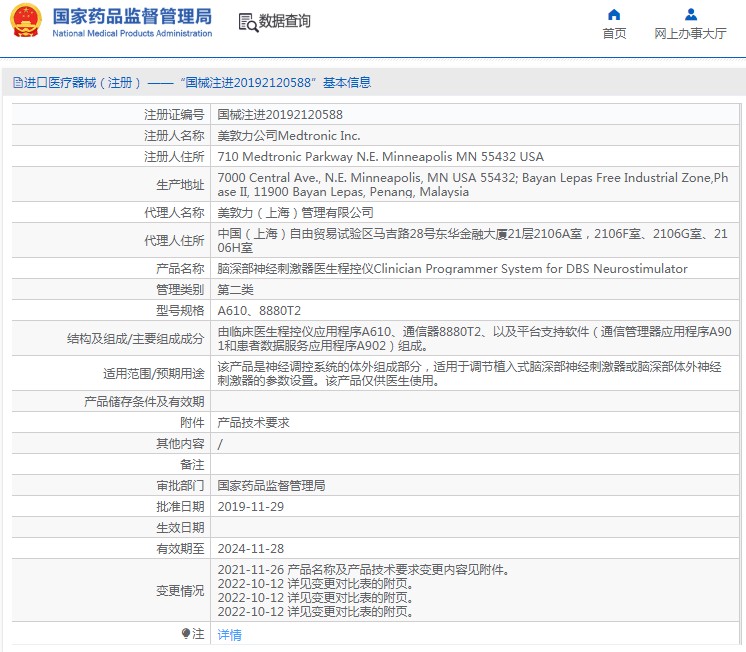This screenshot has width=746, height=652.
Task: Select product name Clinician Programmer System text
Action: pyautogui.click(x=530, y=268)
